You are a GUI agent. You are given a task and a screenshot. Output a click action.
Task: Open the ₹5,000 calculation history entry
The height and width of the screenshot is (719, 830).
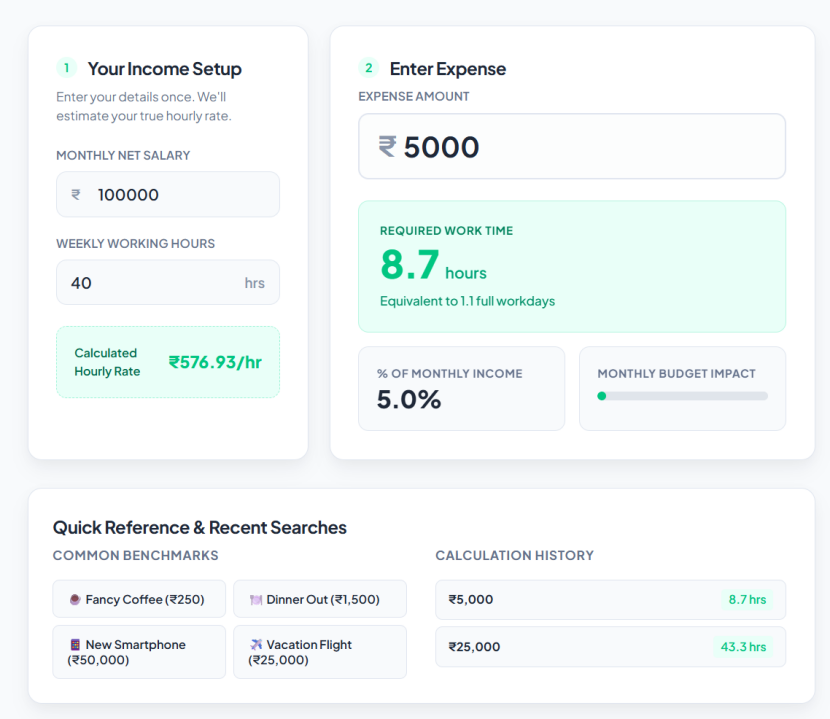pos(610,600)
